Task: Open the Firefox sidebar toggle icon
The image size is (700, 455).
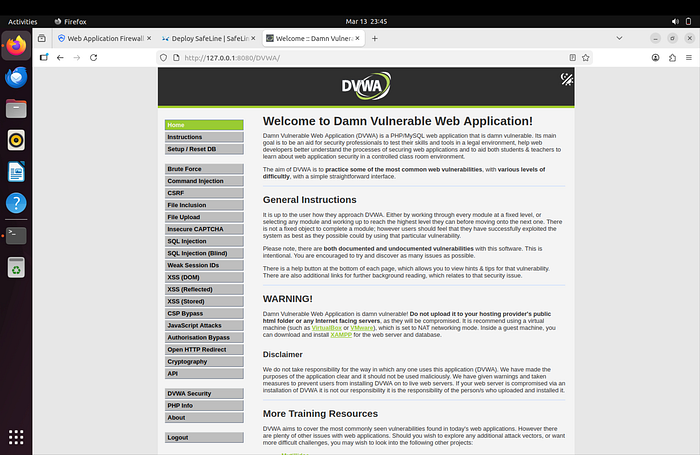Action: (44, 58)
